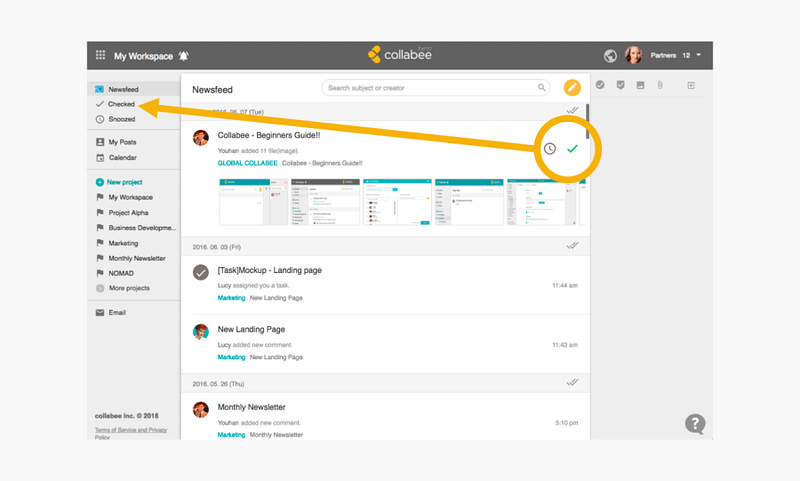Image resolution: width=800 pixels, height=481 pixels.
Task: Focus the Search subject or creator field
Action: 436,88
